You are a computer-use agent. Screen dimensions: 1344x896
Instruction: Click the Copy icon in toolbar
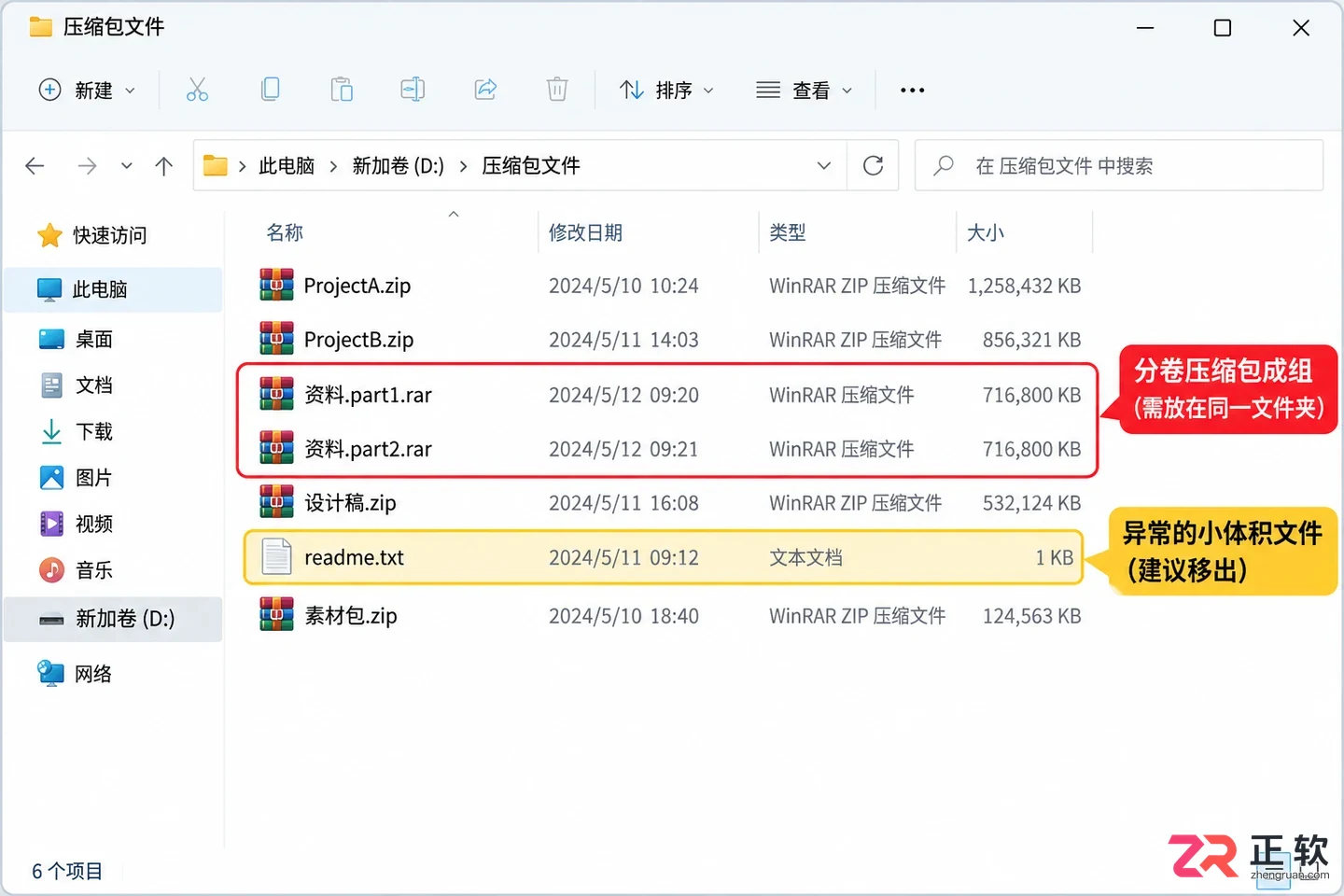tap(270, 90)
